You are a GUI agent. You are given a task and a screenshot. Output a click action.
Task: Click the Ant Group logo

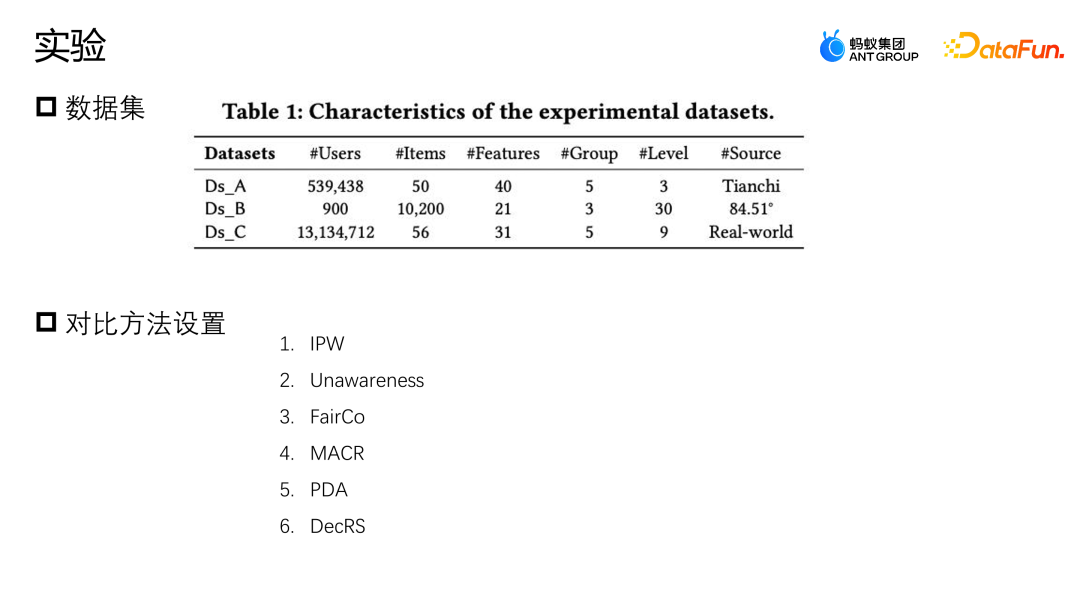868,47
